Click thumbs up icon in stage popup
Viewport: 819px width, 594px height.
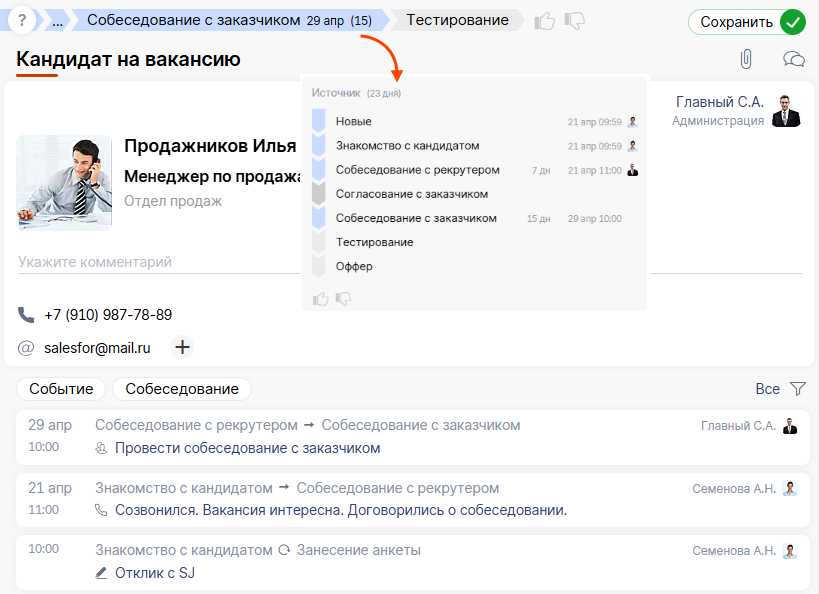click(x=321, y=298)
